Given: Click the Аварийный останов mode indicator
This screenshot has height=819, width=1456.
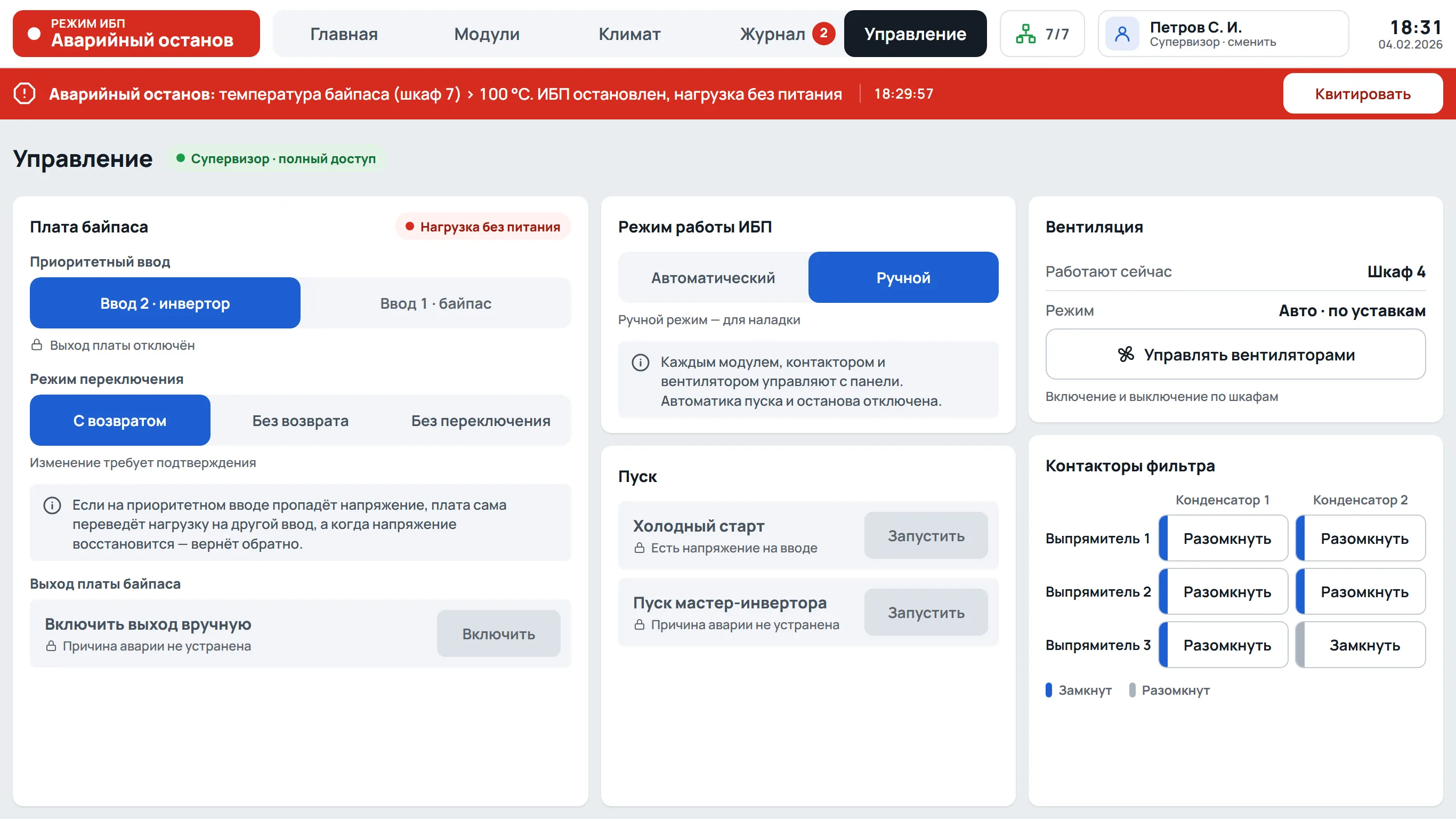Looking at the screenshot, I should 136,34.
